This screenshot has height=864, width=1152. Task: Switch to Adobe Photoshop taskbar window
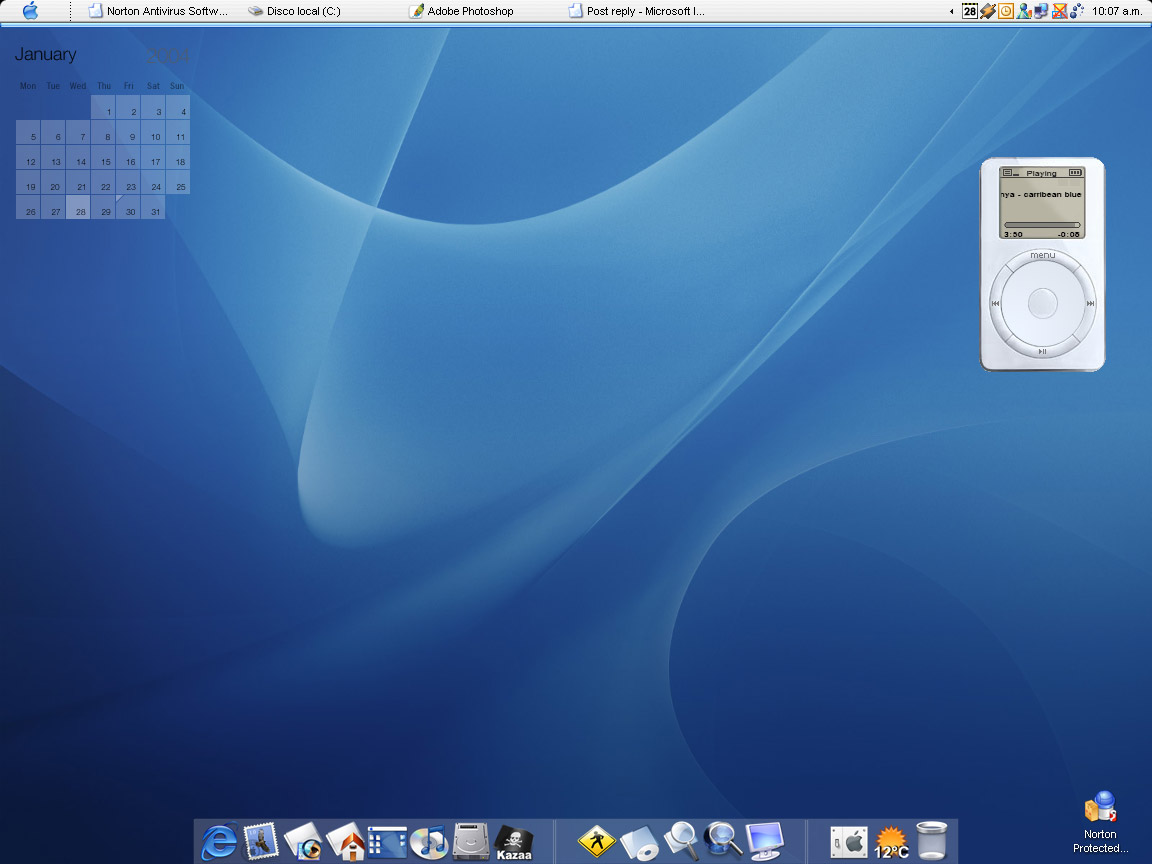(461, 11)
